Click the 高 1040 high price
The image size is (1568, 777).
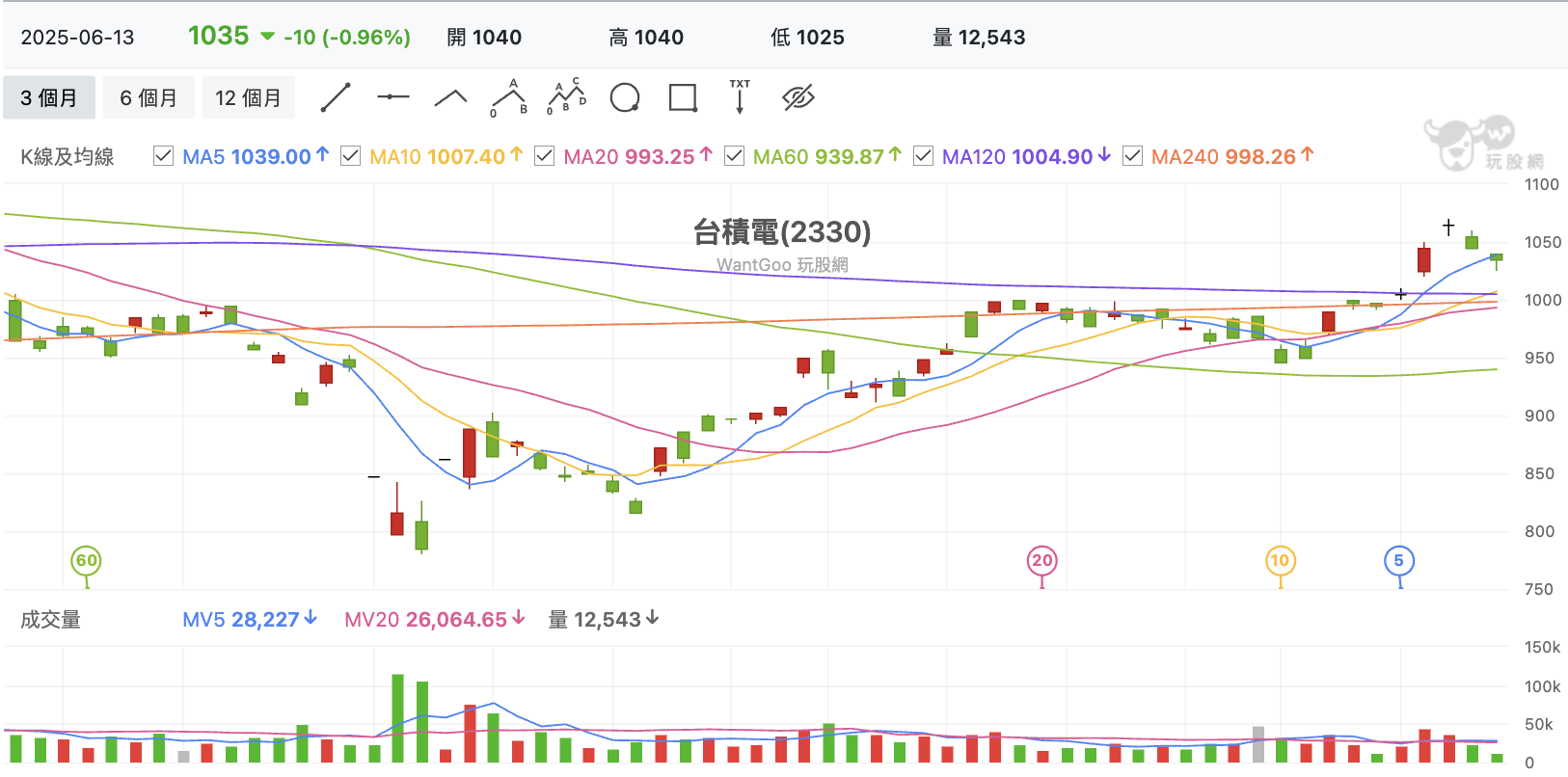click(x=646, y=38)
